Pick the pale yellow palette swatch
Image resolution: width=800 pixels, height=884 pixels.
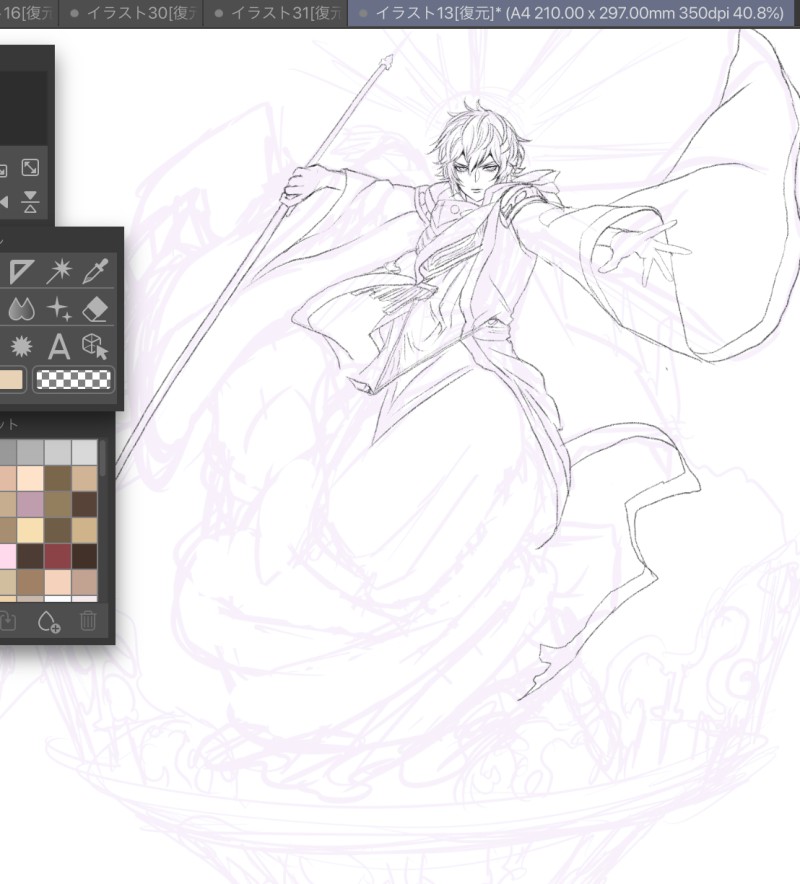pos(30,530)
